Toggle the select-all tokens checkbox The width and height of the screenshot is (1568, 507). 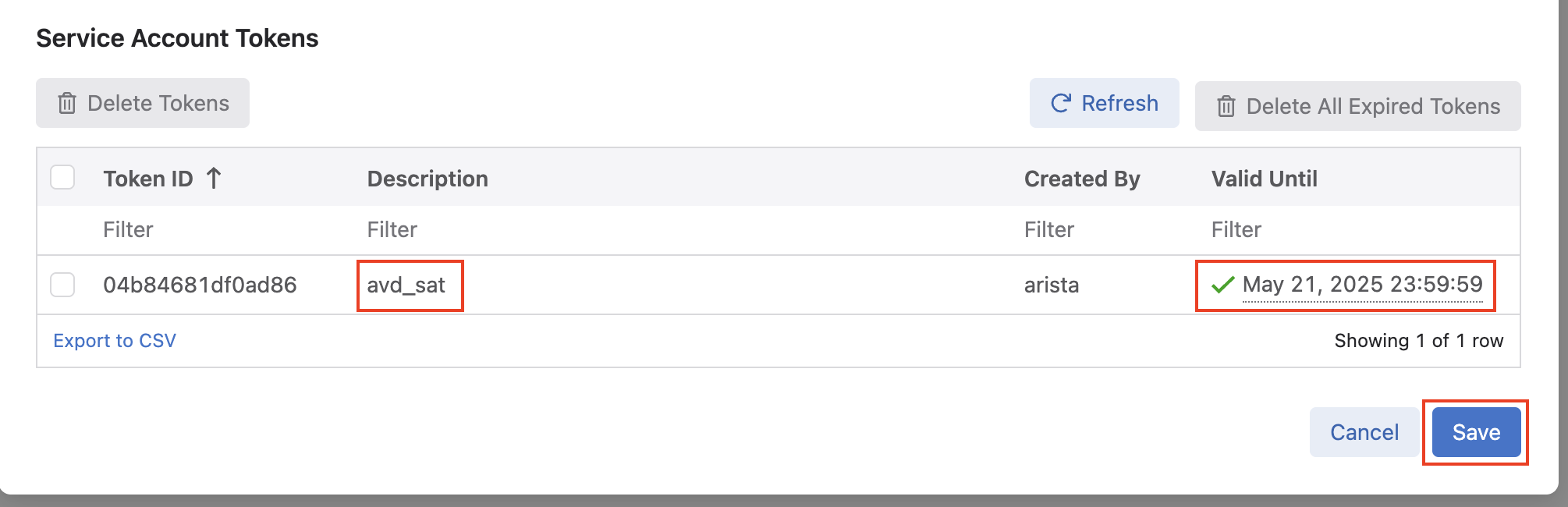(x=62, y=178)
